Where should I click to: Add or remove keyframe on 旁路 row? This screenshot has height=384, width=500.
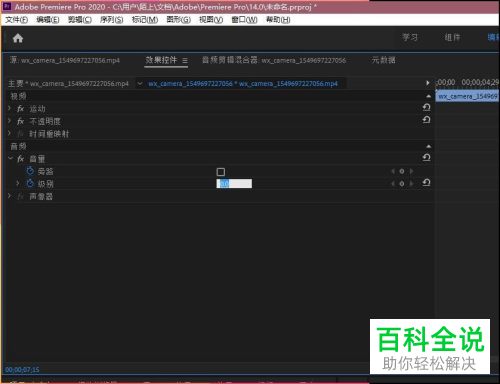tap(402, 171)
